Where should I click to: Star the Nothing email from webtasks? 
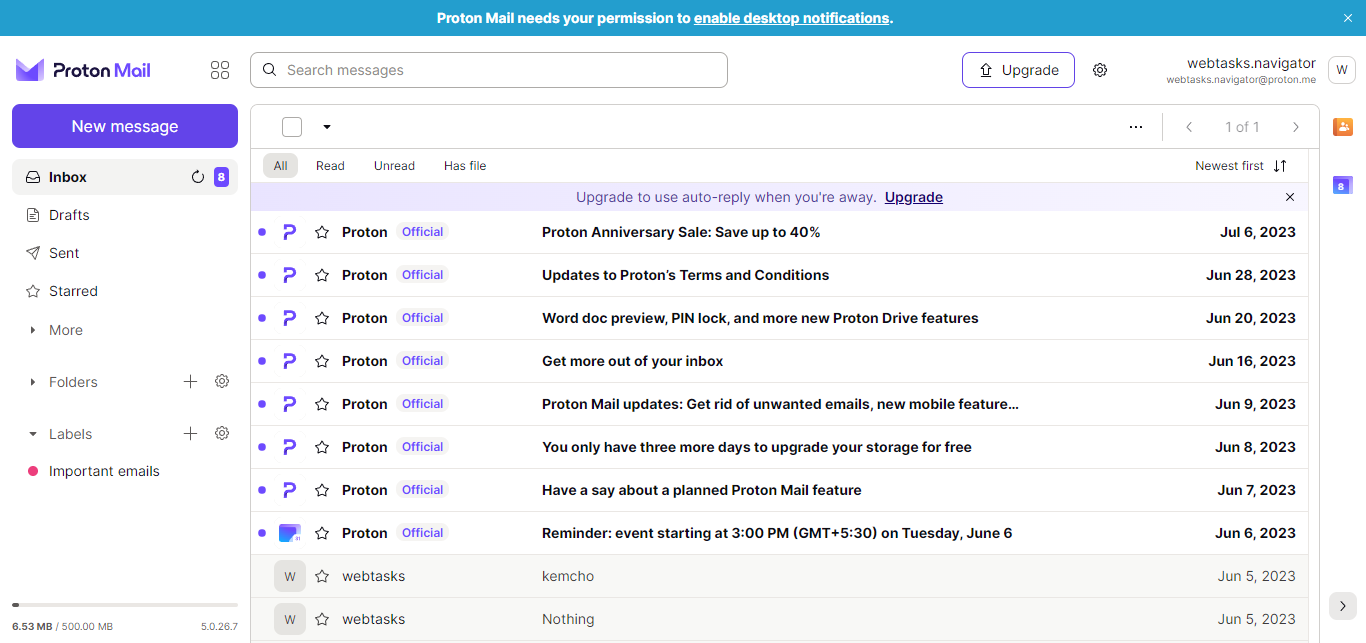pos(322,619)
